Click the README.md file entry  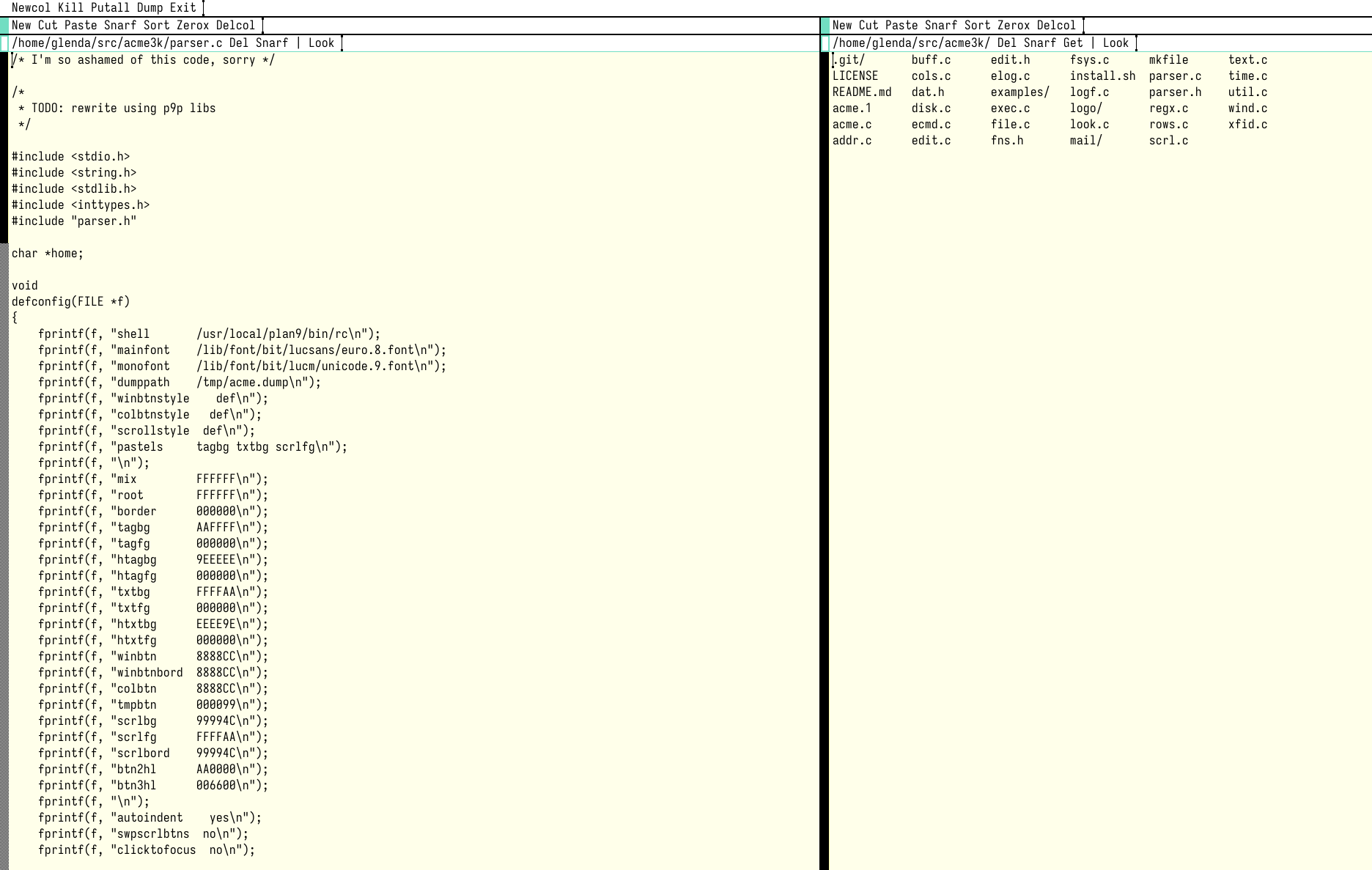(862, 92)
